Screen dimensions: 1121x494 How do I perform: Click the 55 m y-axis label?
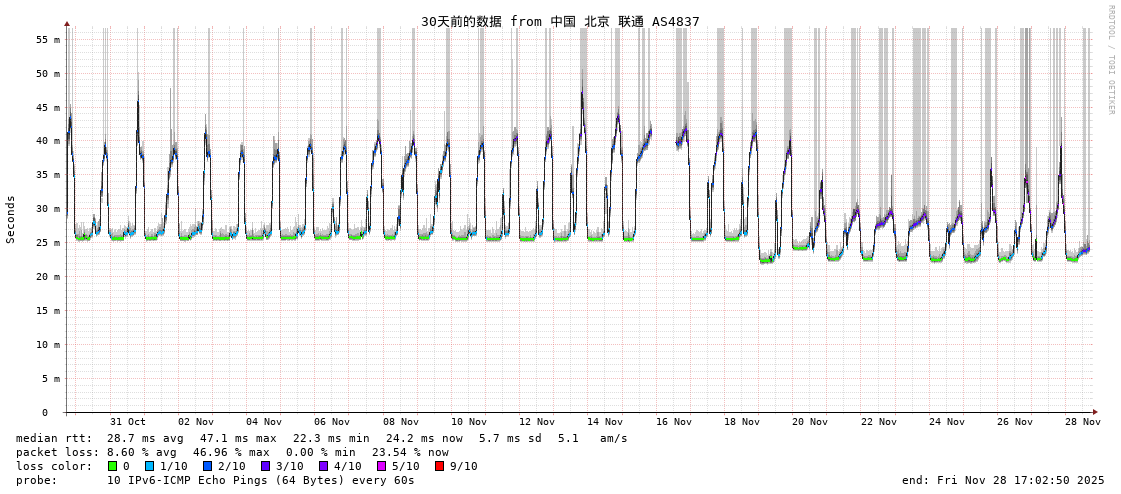click(x=49, y=39)
